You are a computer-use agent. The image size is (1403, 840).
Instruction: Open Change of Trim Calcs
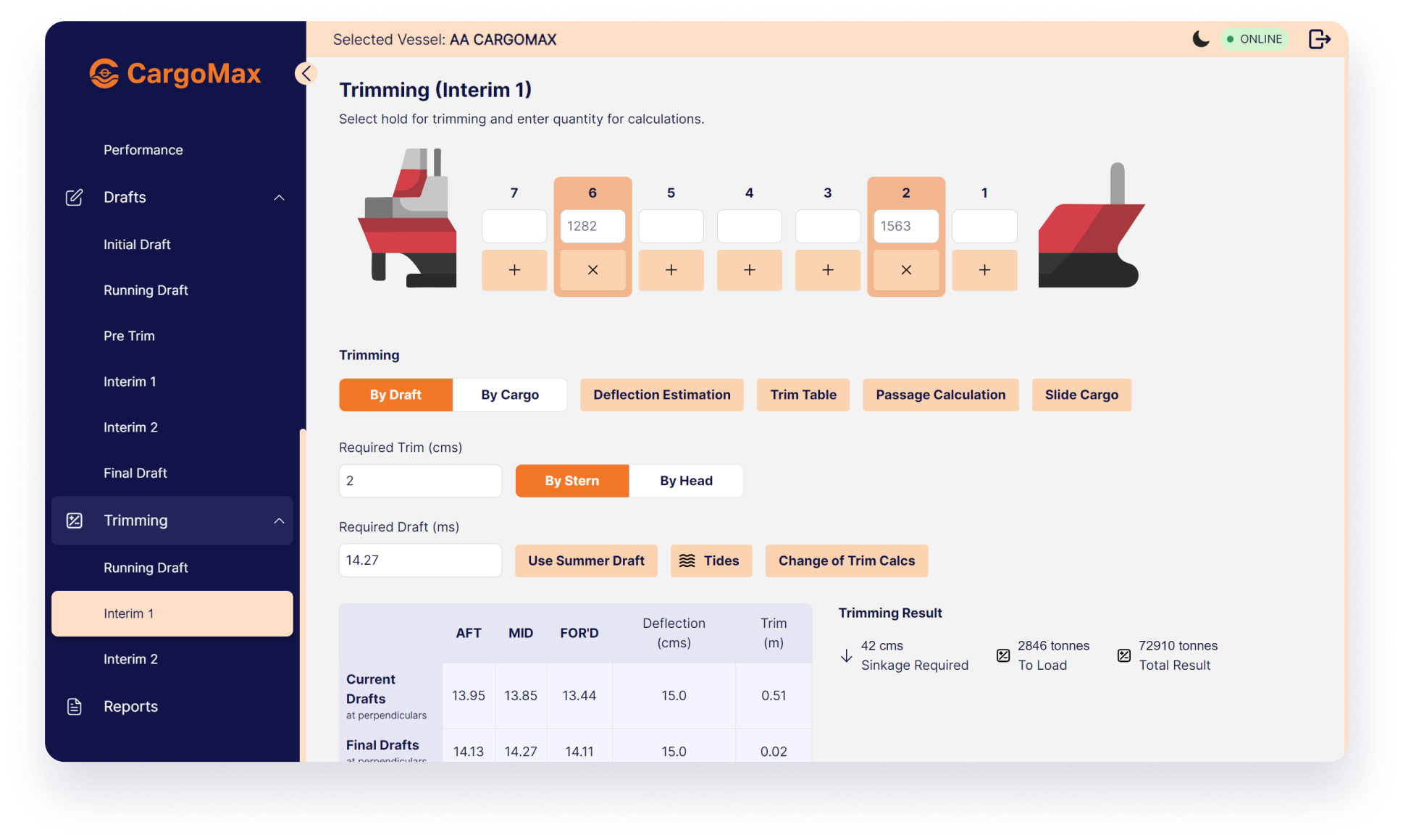click(x=847, y=560)
